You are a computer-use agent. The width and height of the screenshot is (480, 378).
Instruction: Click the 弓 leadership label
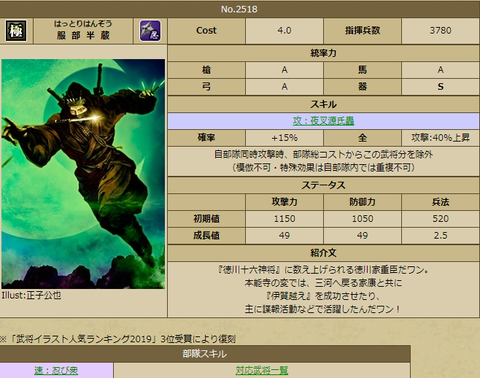click(206, 87)
